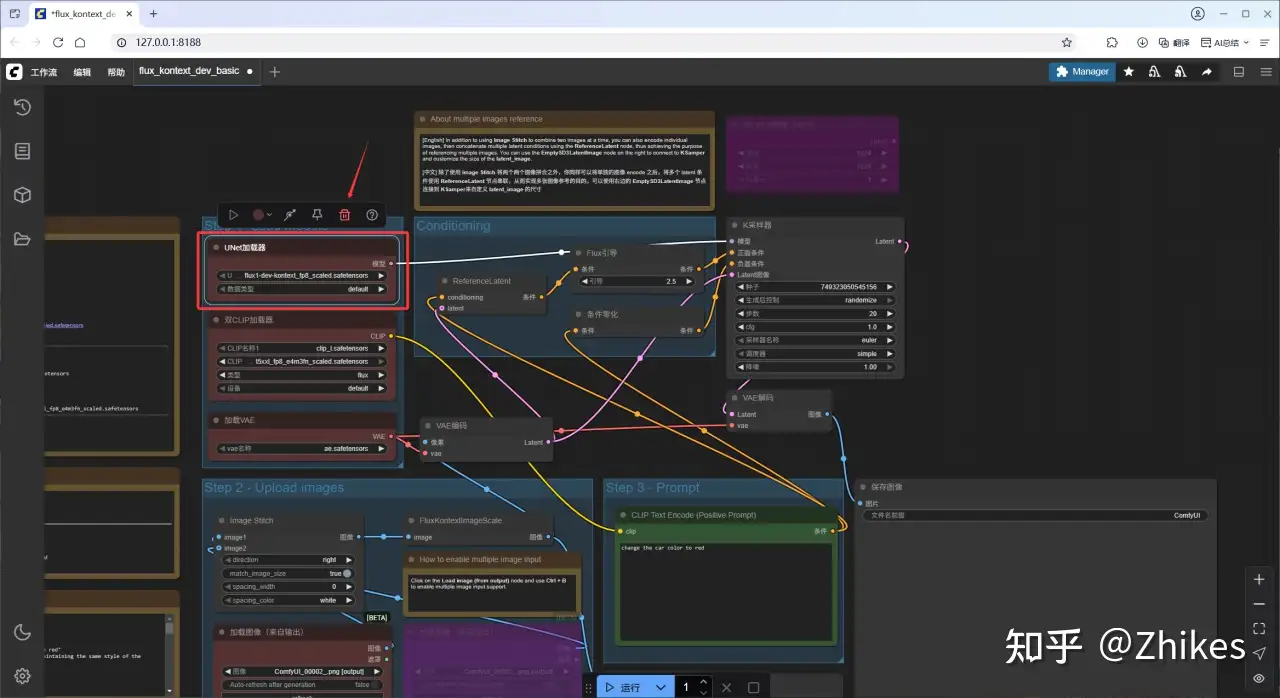The height and width of the screenshot is (698, 1280).
Task: Pin the selected UNet node
Action: pyautogui.click(x=317, y=215)
